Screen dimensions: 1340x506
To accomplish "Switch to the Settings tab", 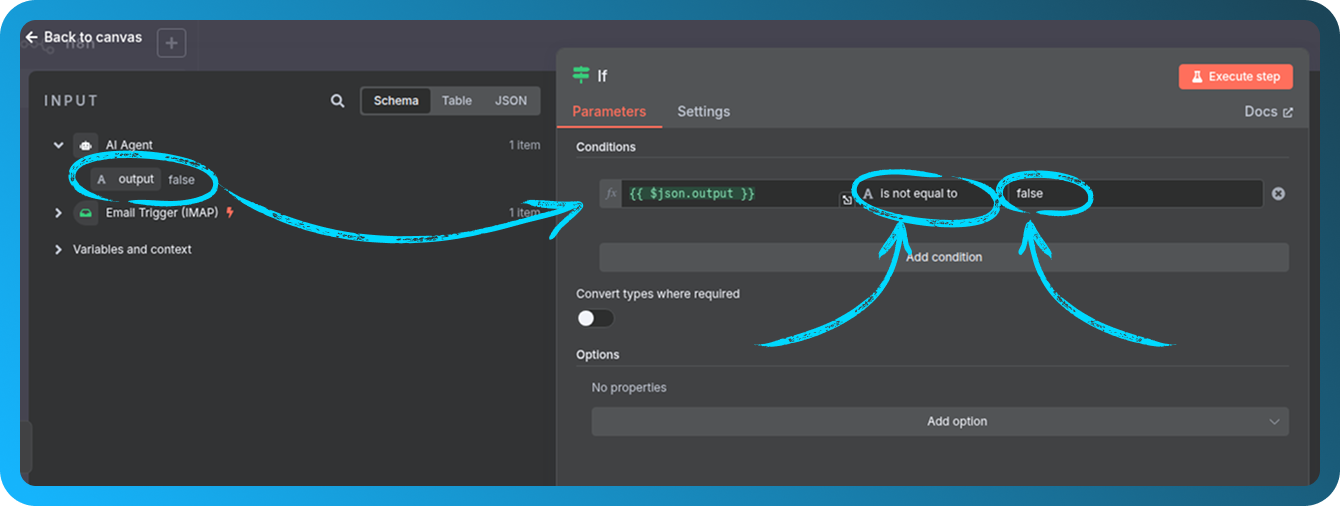I will (703, 112).
